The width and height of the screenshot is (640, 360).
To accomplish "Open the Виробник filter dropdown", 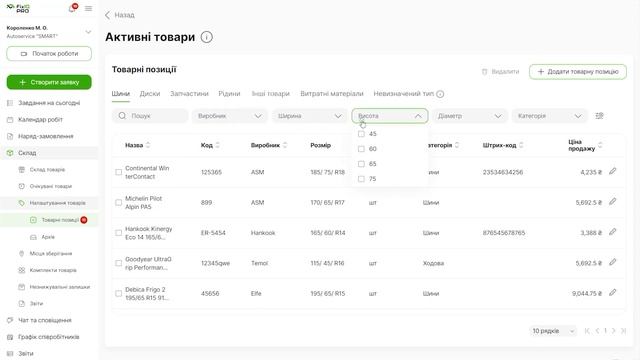I will coord(230,116).
